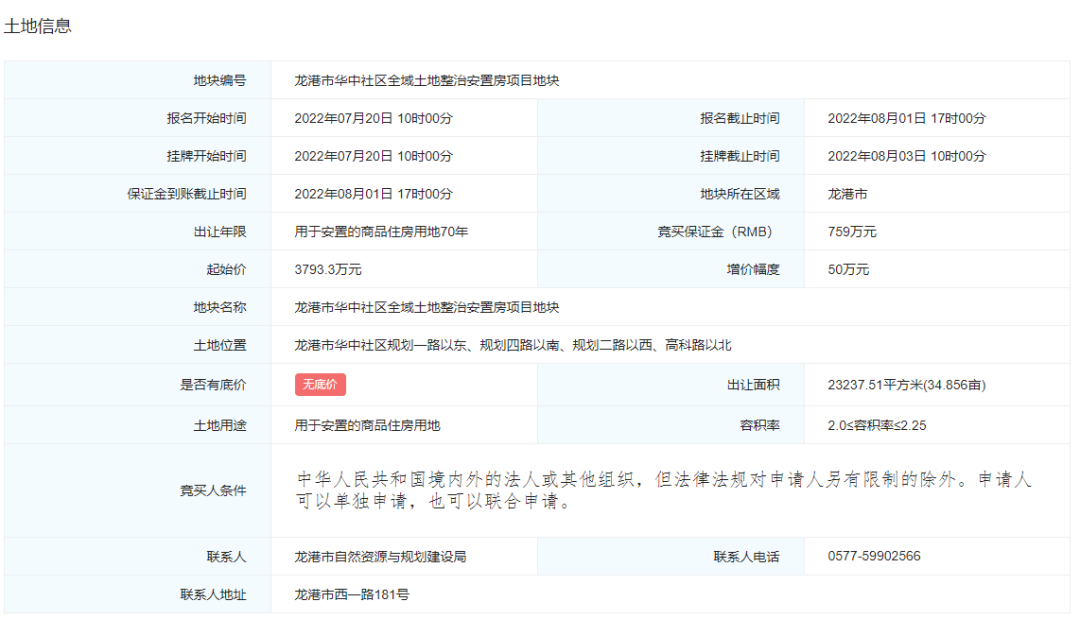Click the 竞买保证金（RMB） label
The height and width of the screenshot is (619, 1080).
click(718, 232)
